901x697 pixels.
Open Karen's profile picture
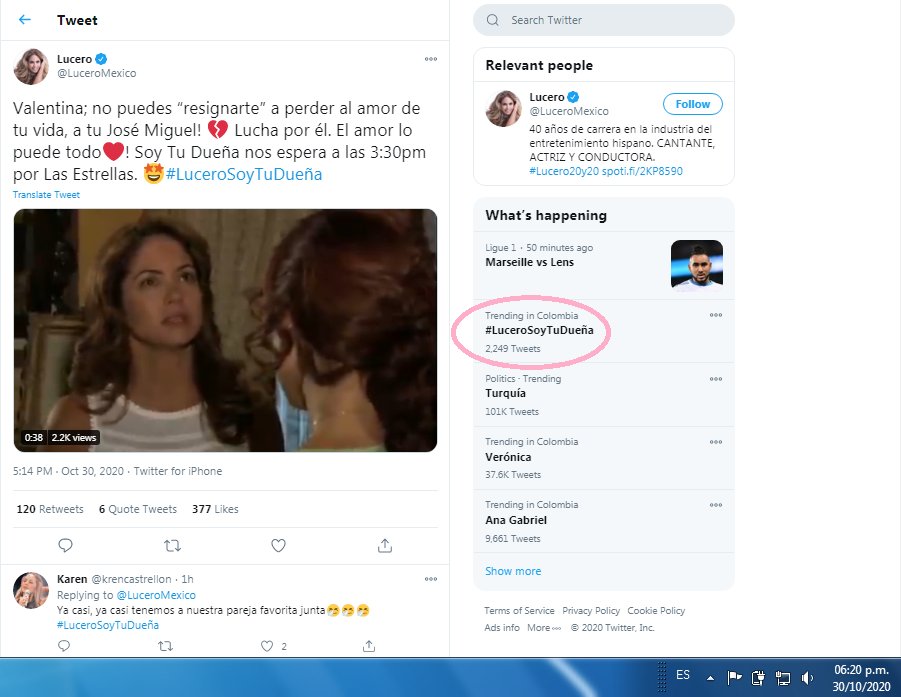click(31, 590)
